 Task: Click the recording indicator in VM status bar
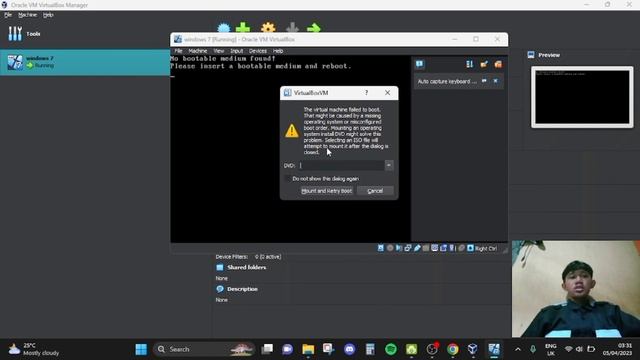coord(443,248)
